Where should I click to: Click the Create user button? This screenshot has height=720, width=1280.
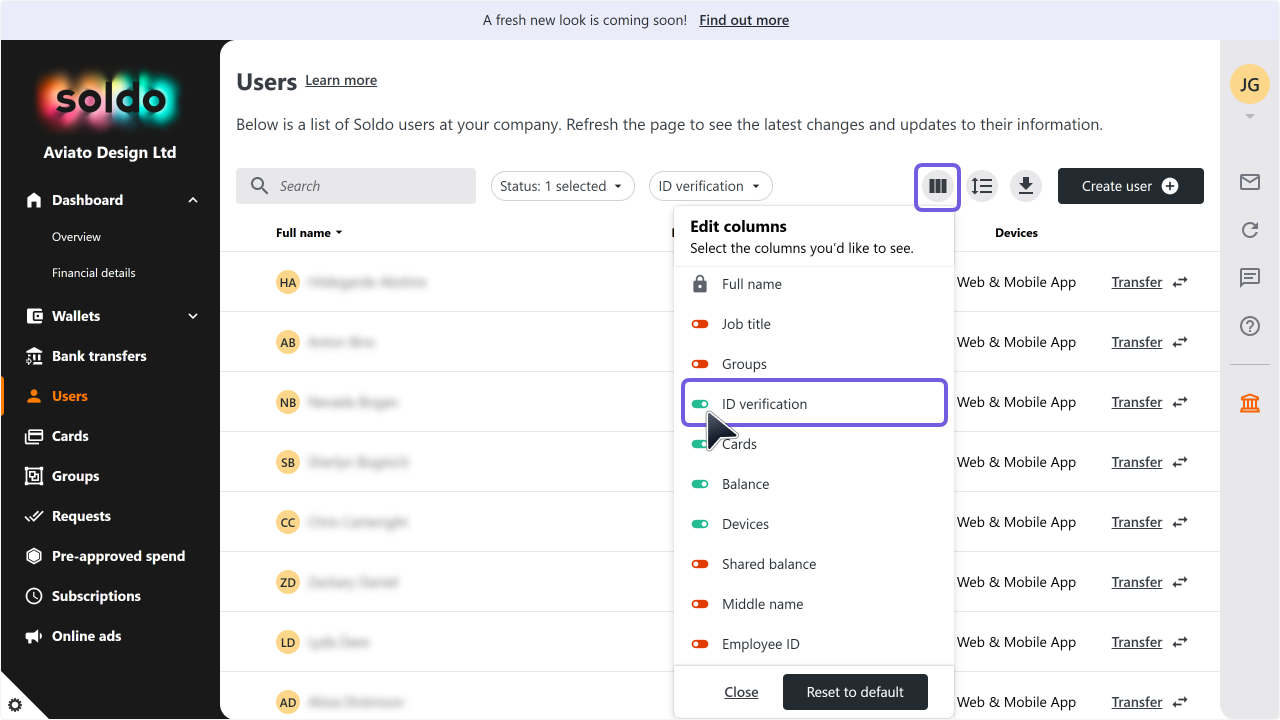[1131, 186]
